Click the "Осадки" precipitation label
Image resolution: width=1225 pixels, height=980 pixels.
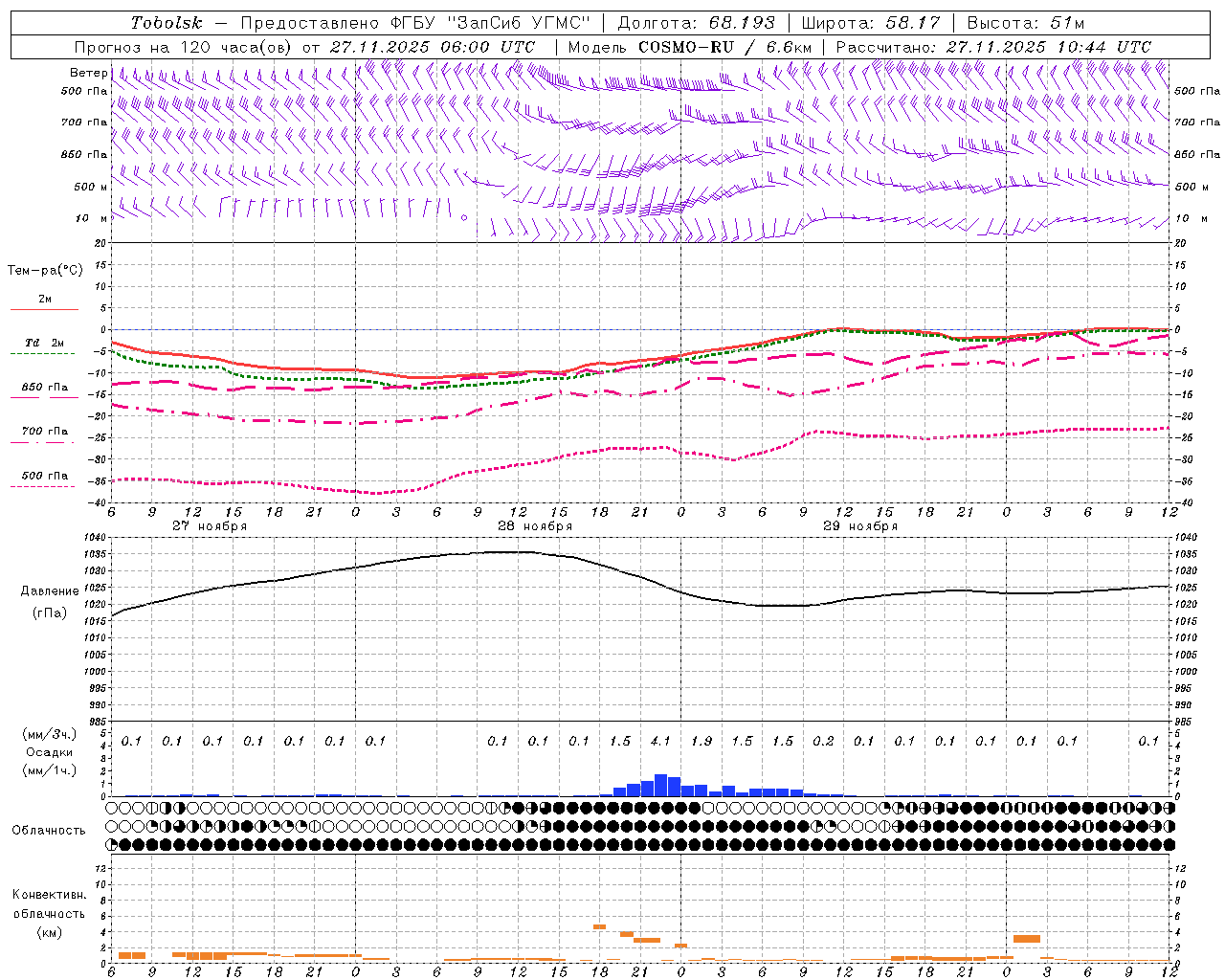click(50, 752)
